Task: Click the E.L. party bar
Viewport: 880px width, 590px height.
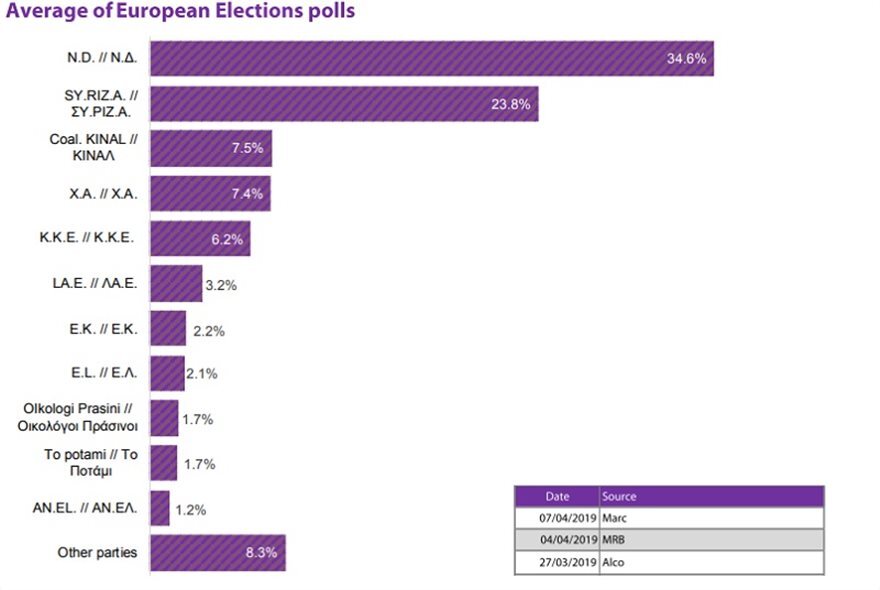Action: tap(167, 373)
